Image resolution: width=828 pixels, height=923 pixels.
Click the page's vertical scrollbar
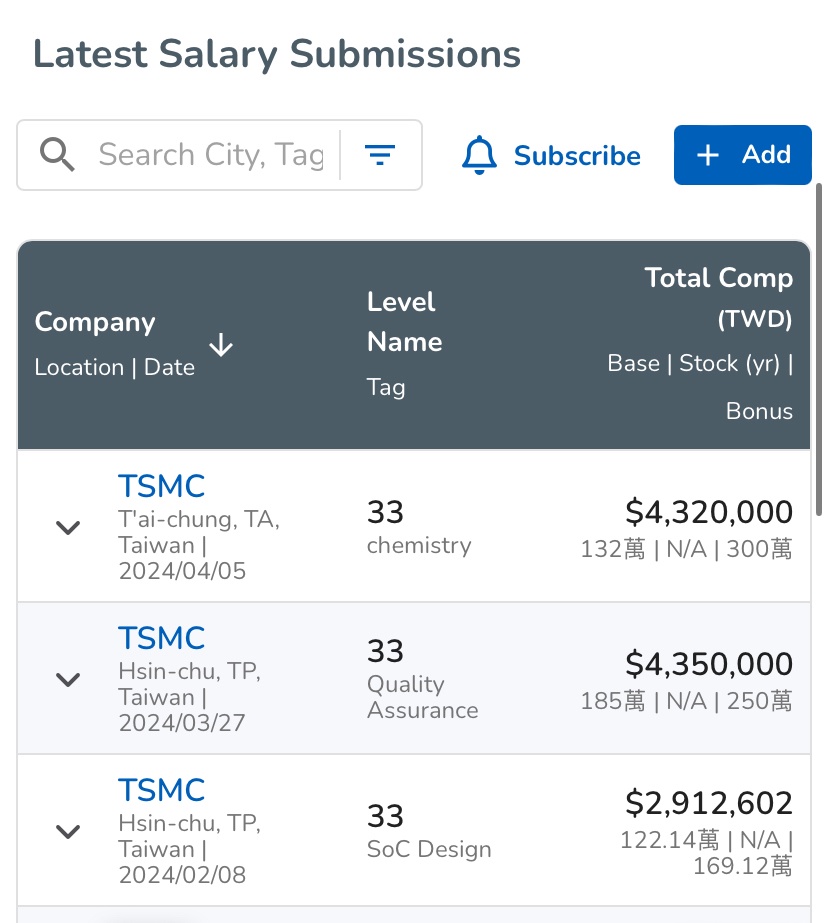point(821,350)
